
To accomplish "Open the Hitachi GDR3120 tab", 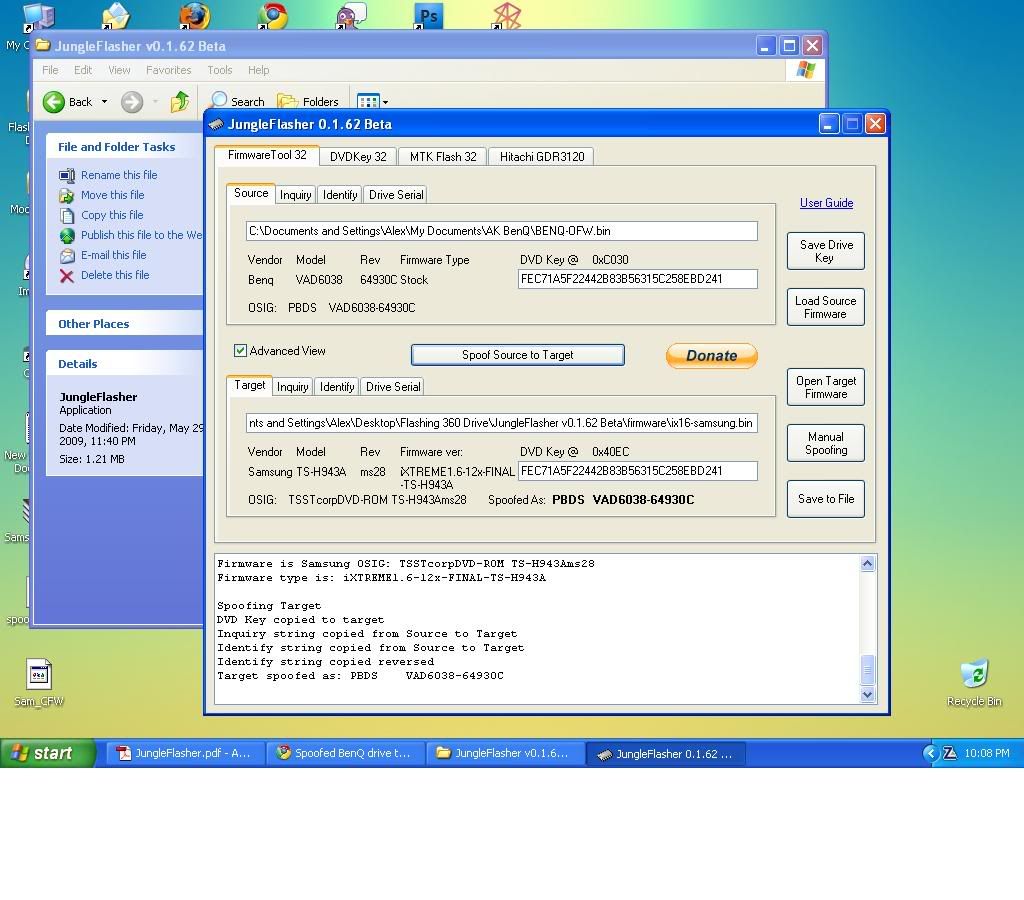I will (x=542, y=156).
